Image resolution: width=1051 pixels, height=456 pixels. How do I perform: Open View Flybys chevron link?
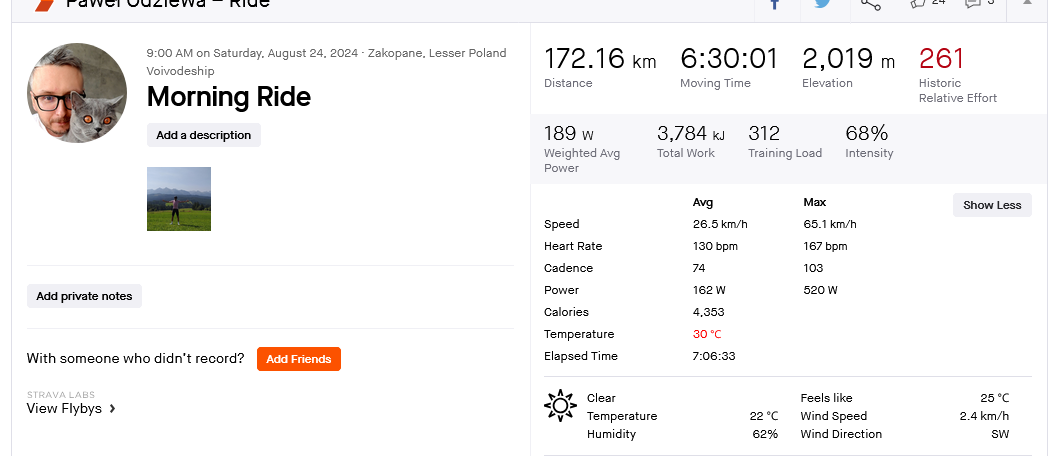coord(71,408)
